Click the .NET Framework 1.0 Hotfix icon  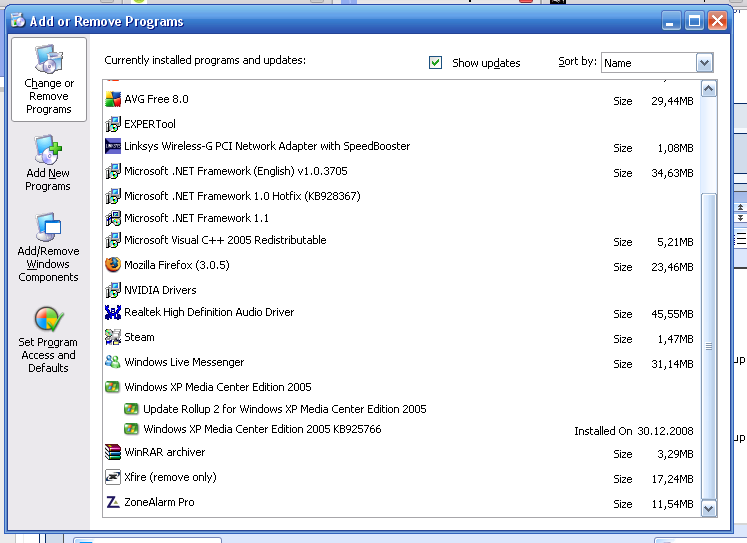coord(113,196)
